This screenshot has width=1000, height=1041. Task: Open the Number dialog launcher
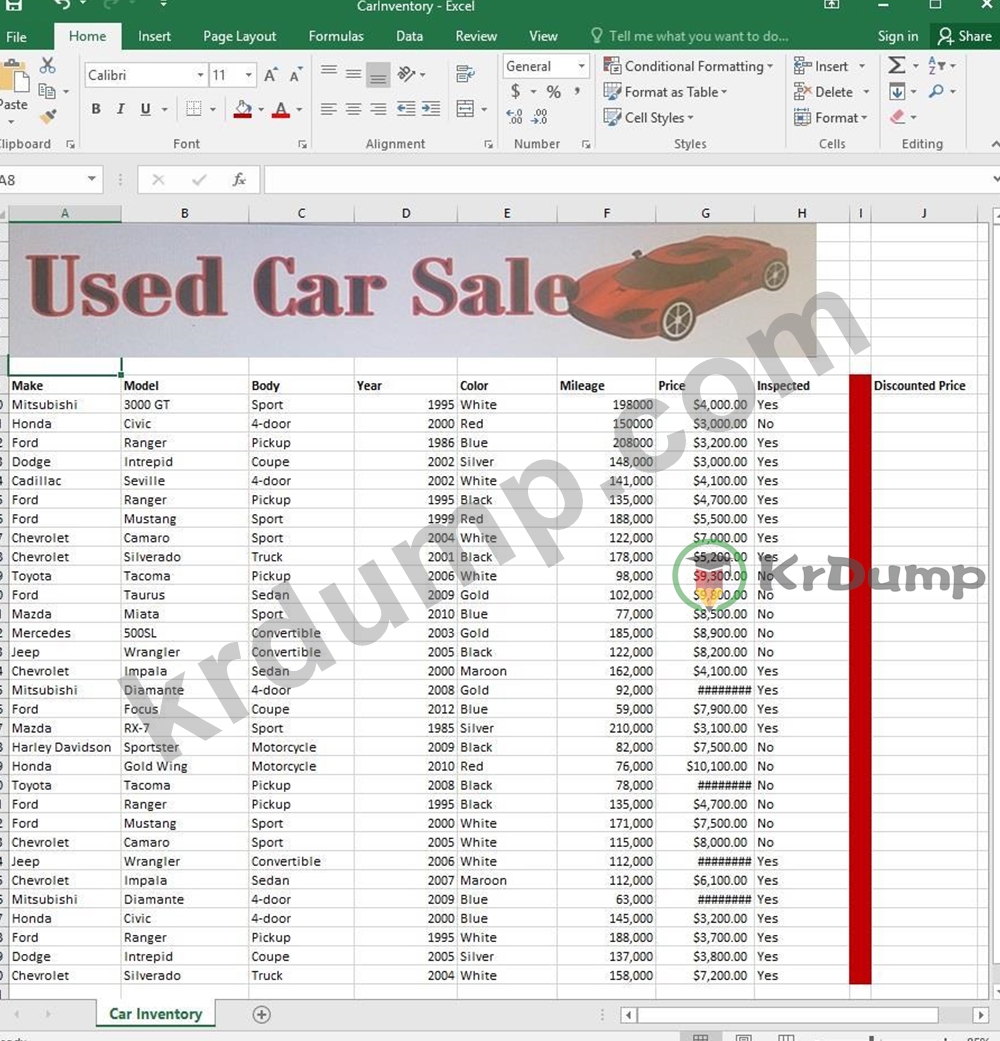point(586,144)
